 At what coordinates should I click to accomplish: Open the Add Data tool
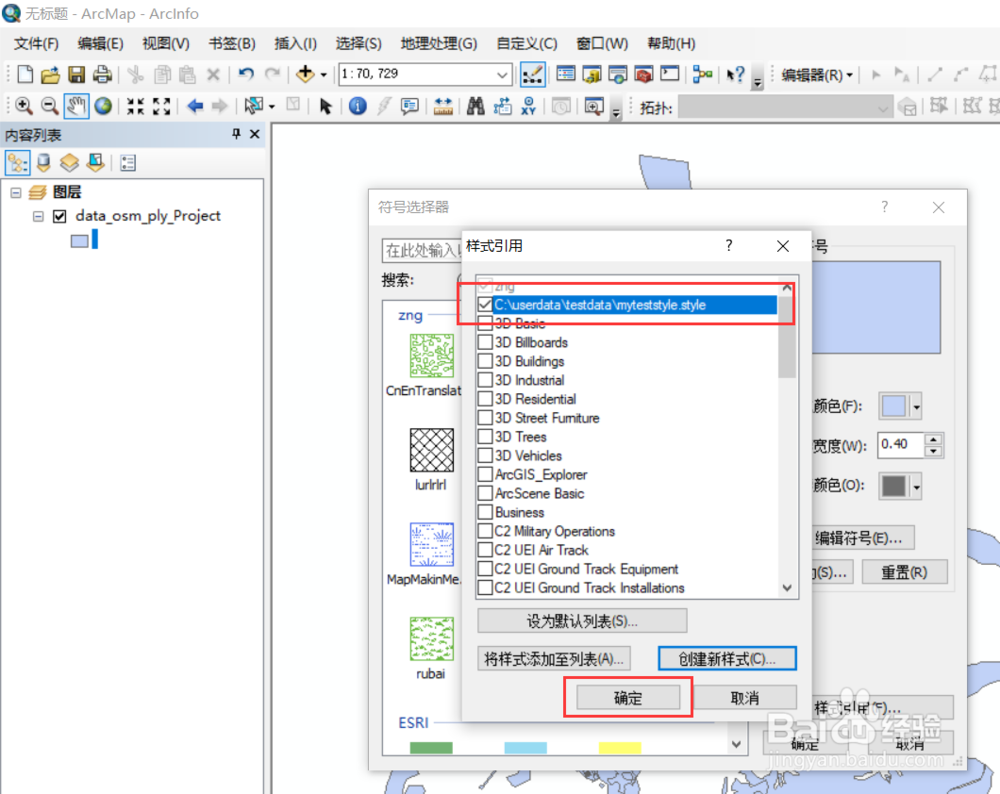[x=305, y=74]
